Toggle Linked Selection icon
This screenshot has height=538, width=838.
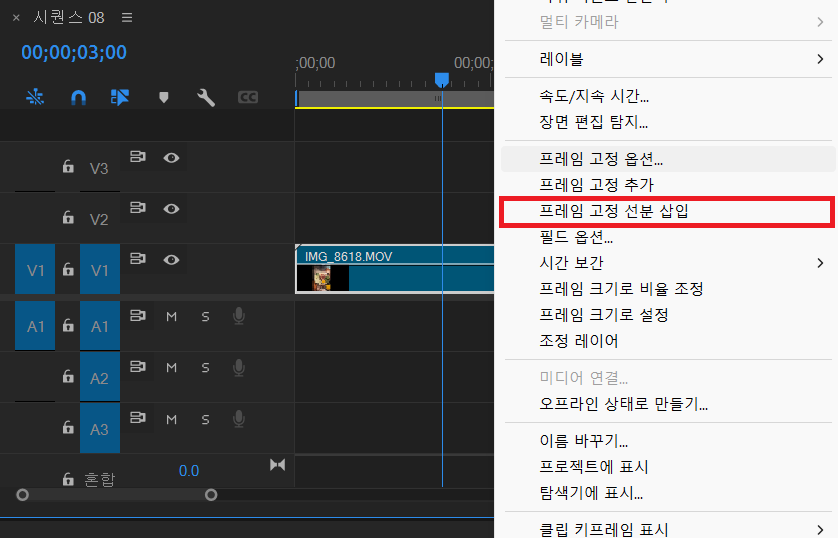120,97
